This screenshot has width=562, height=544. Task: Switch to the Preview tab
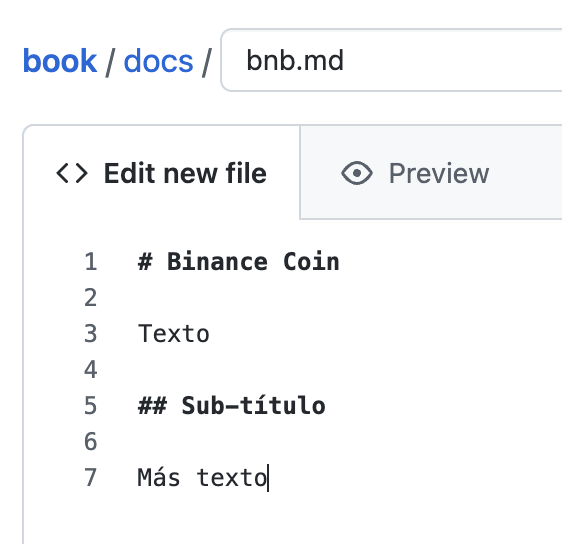click(x=431, y=173)
